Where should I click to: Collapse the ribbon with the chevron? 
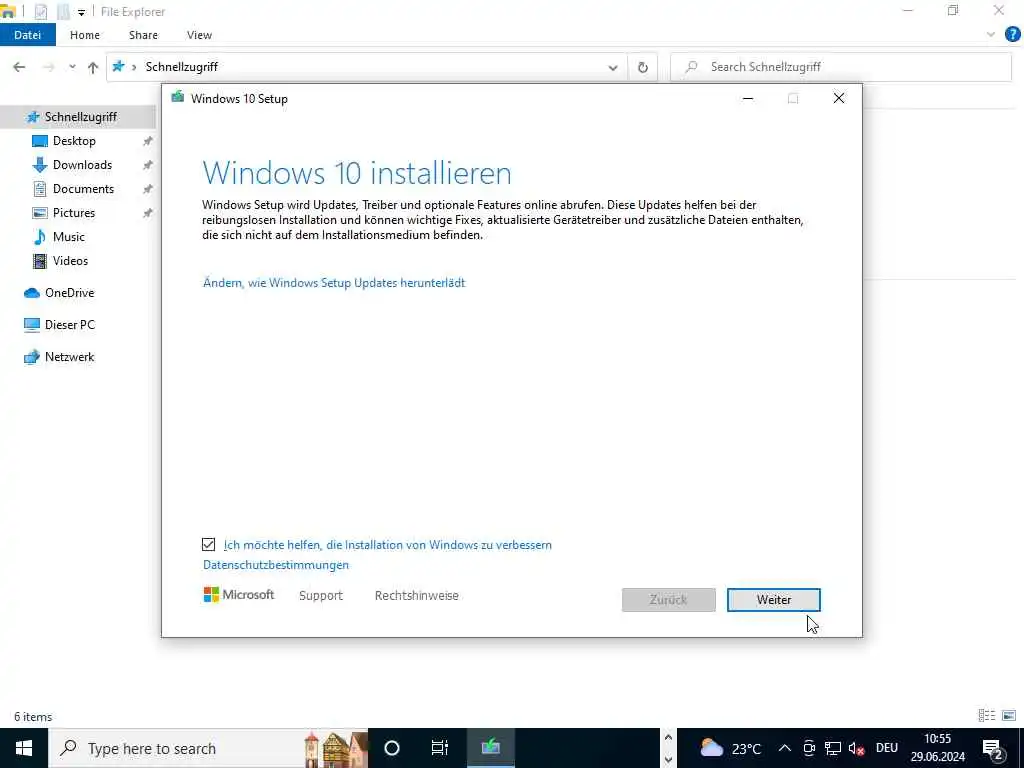991,35
